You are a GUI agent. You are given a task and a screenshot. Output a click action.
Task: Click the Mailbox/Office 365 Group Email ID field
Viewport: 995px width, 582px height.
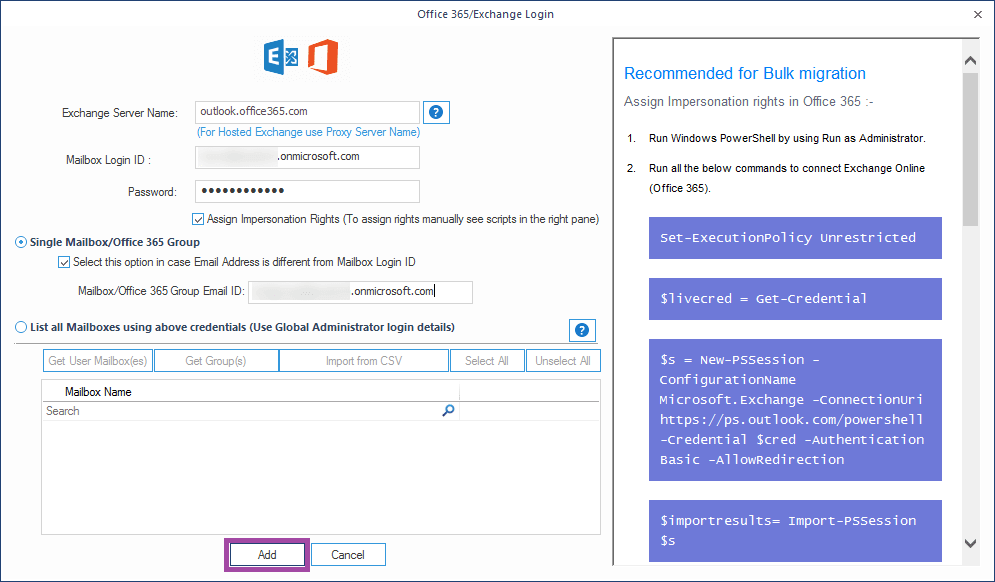[x=360, y=292]
